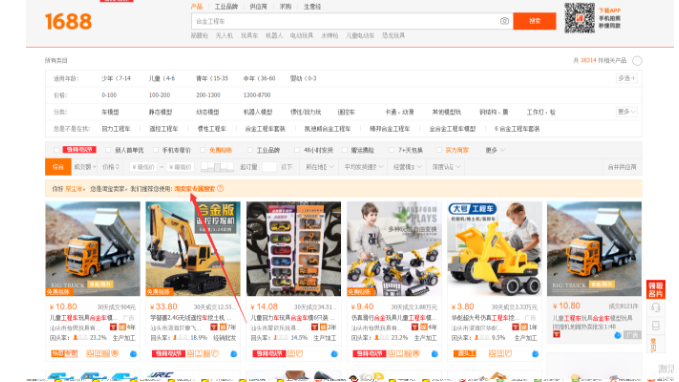Tick the 工业品牌 filter checkbox
Screen dimensions: 679x382
(x=250, y=150)
